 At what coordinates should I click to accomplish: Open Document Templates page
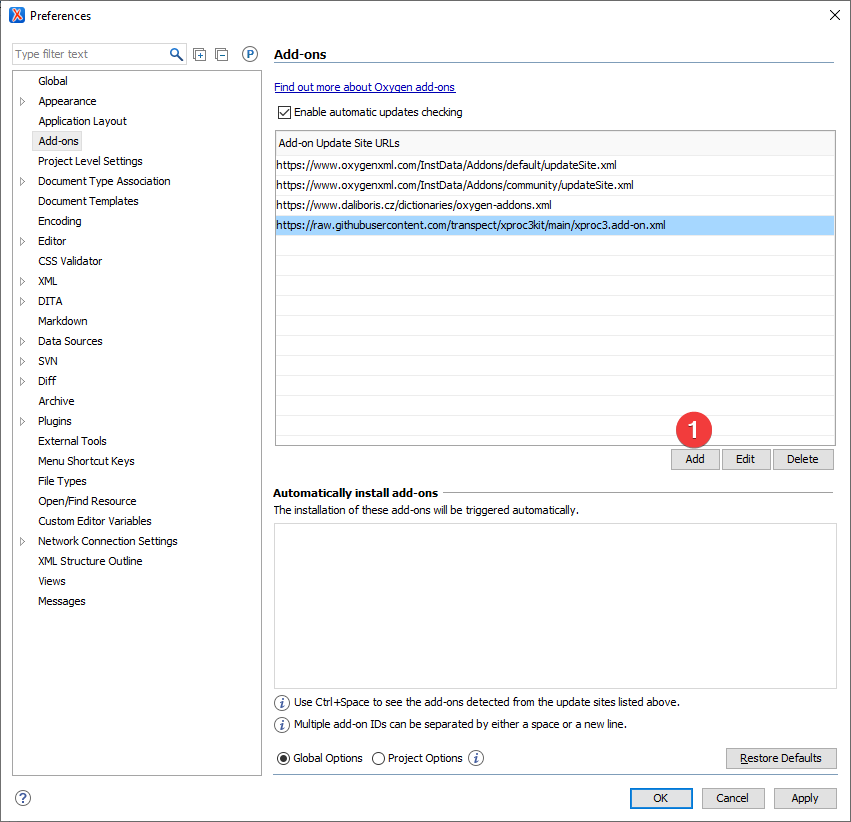(x=88, y=201)
